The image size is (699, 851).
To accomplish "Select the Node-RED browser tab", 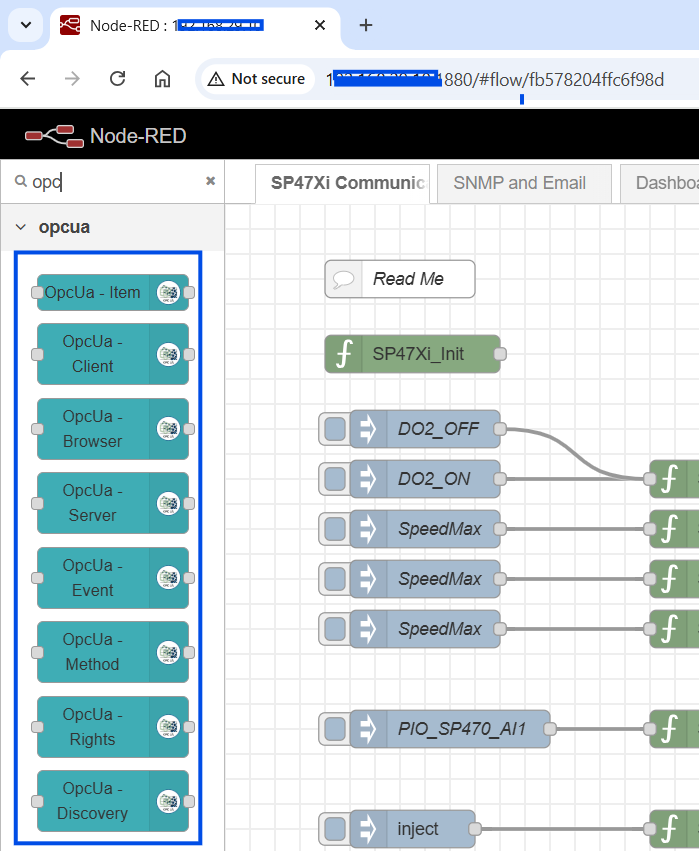I will pyautogui.click(x=195, y=26).
